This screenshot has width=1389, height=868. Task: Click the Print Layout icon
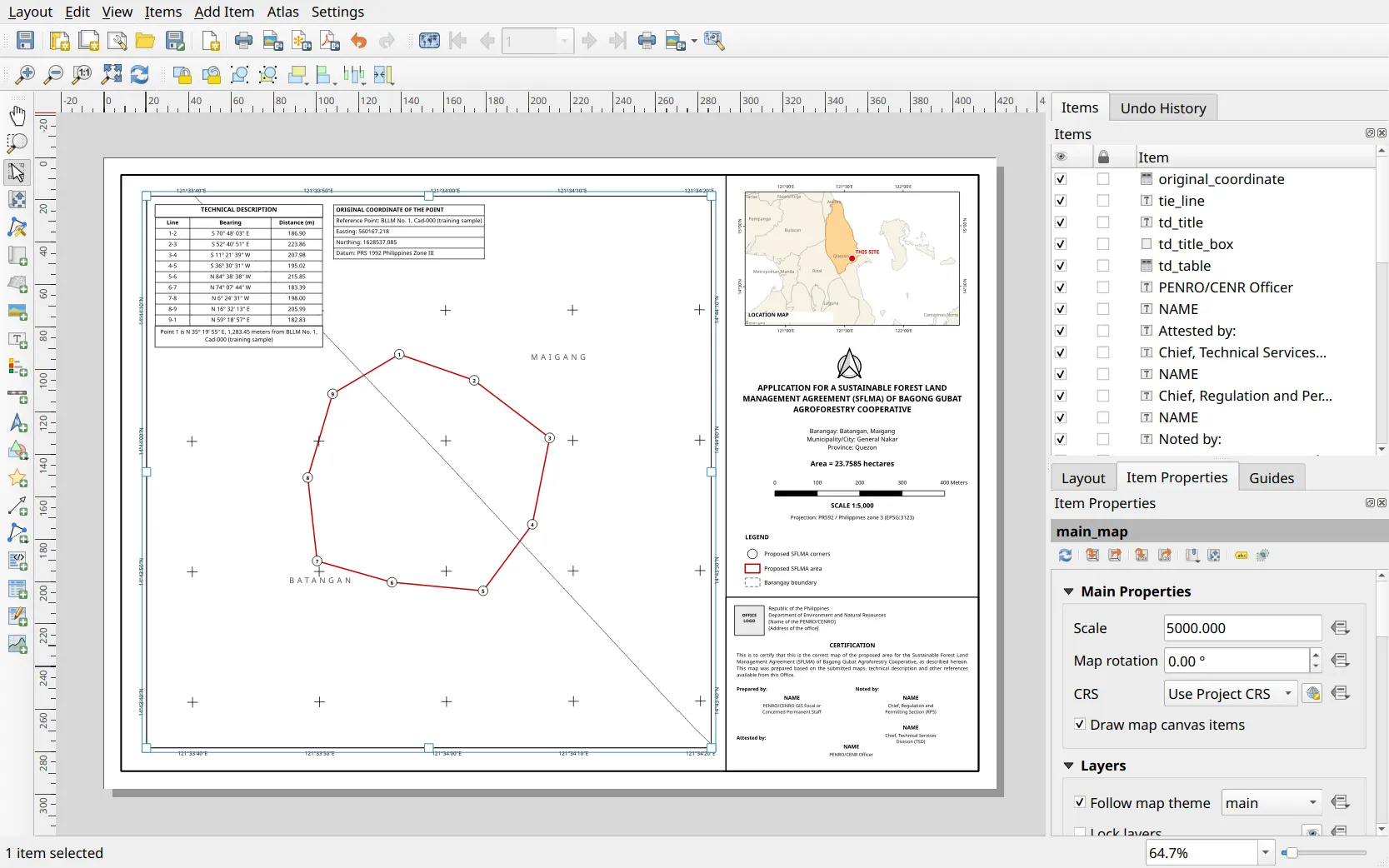tap(243, 41)
